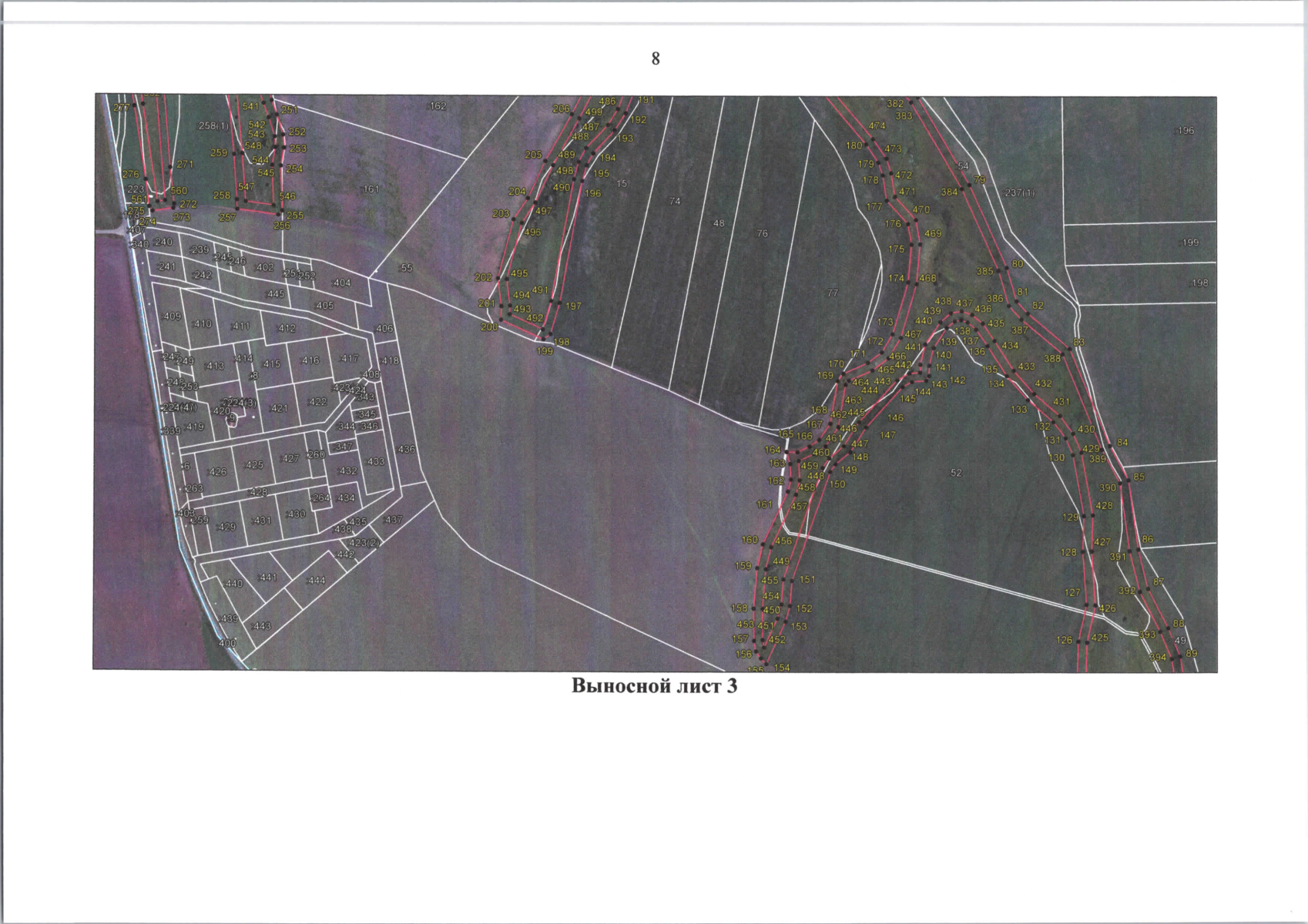Click boundary point 200
Viewport: 1308px width, 924px height.
[x=489, y=327]
